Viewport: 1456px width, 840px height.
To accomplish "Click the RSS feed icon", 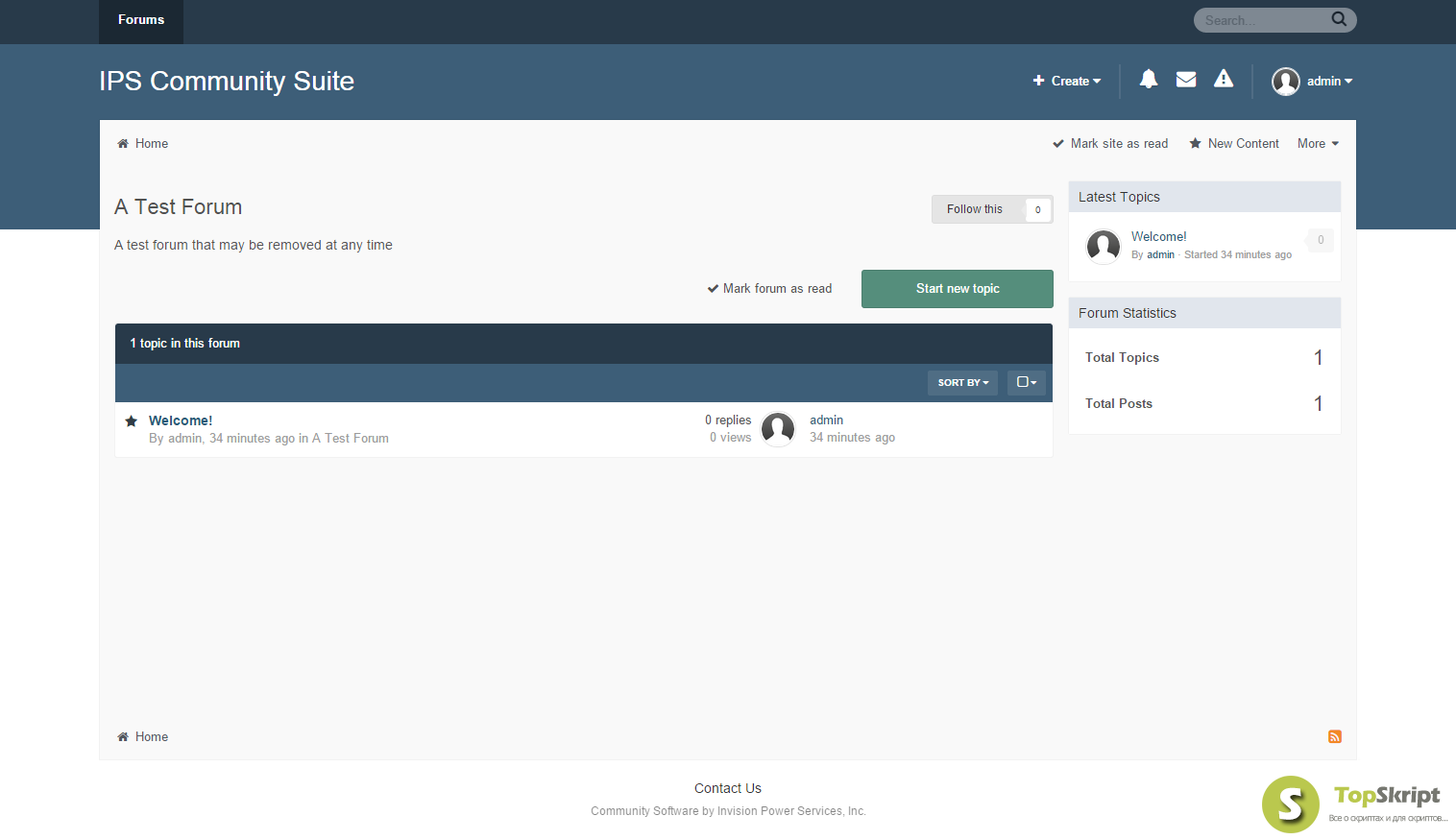I will tap(1335, 736).
